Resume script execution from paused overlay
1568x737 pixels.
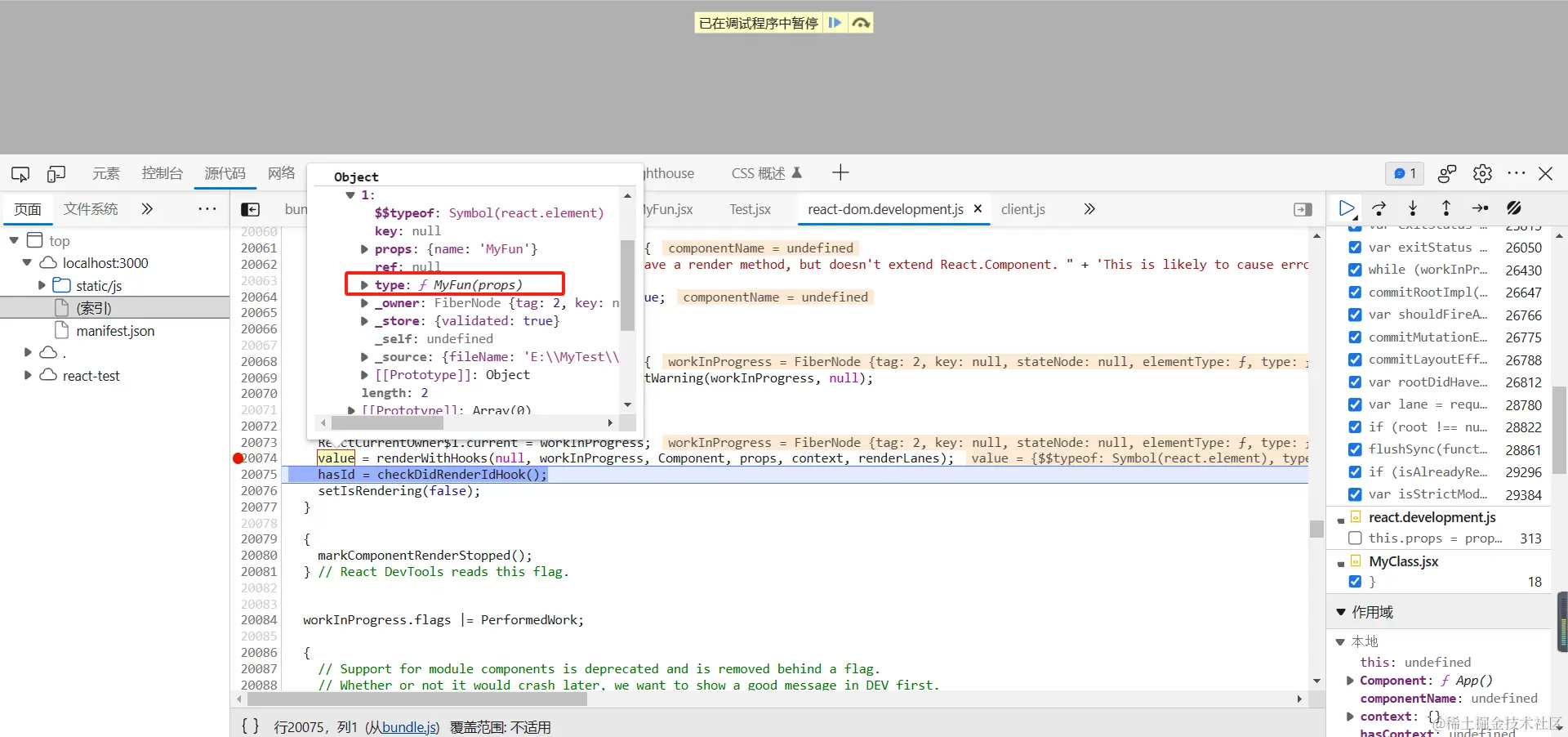click(x=835, y=23)
